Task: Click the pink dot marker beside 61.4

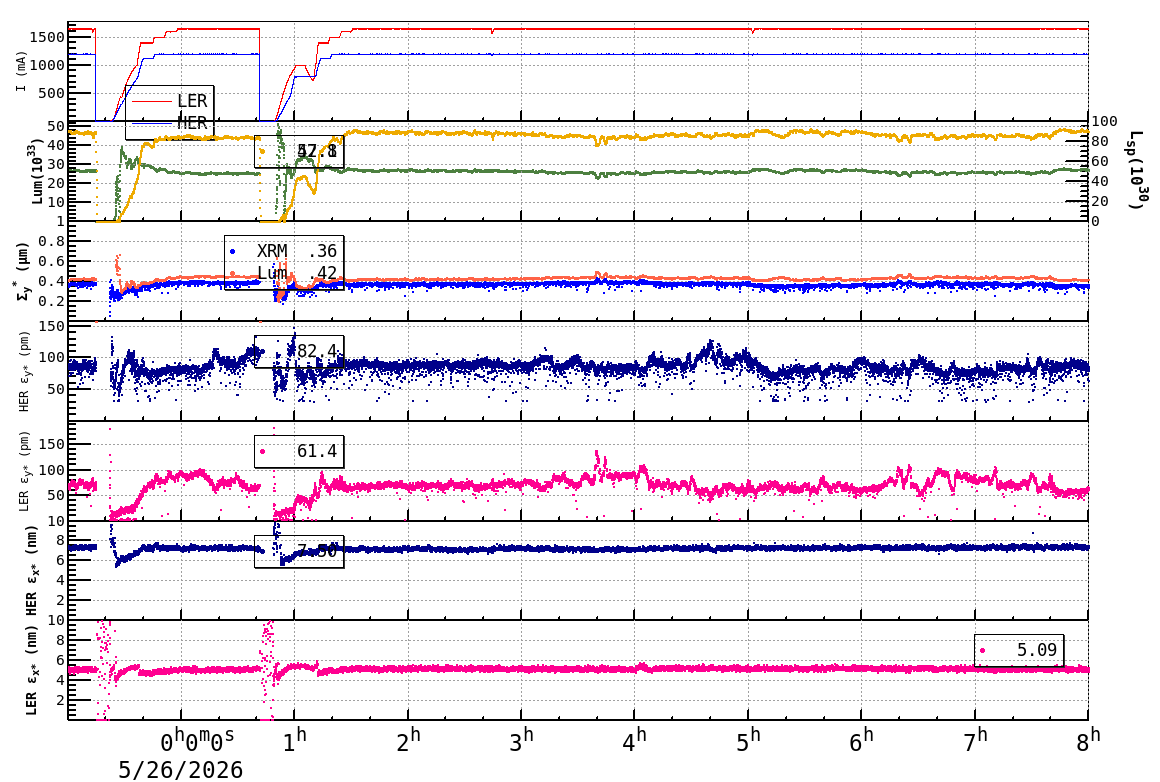Action: click(x=263, y=451)
